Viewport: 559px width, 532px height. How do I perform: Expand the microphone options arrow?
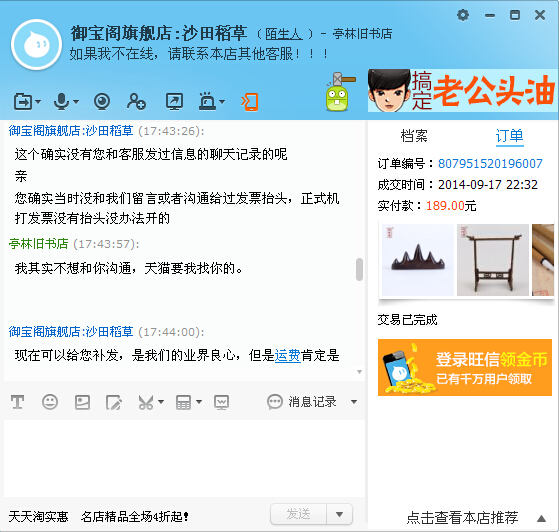76,102
